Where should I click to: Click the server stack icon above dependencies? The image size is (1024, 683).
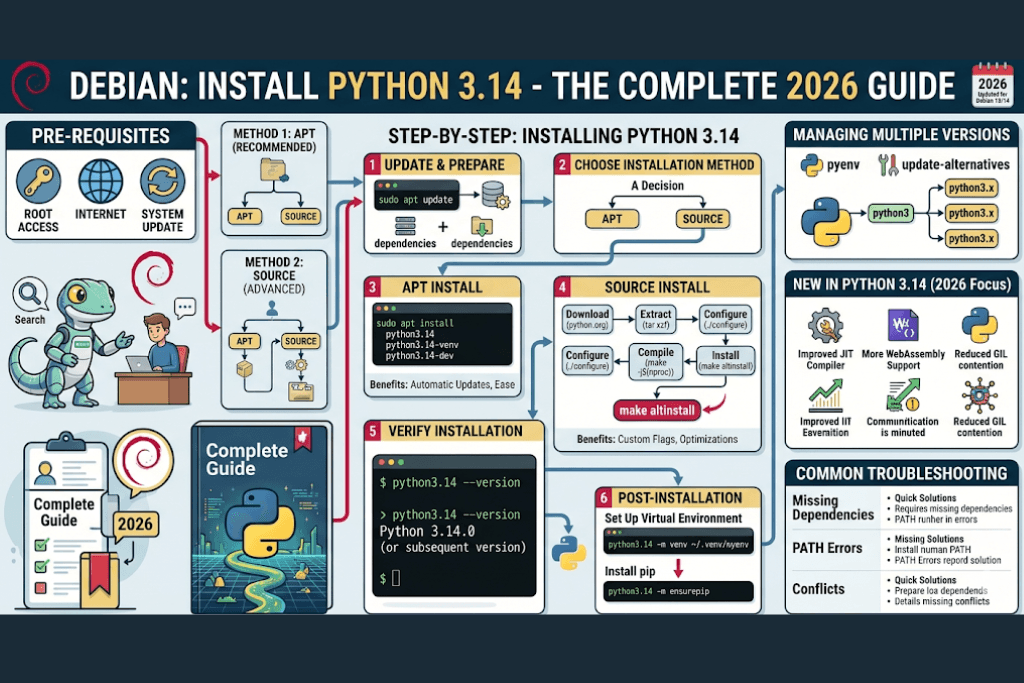click(405, 226)
